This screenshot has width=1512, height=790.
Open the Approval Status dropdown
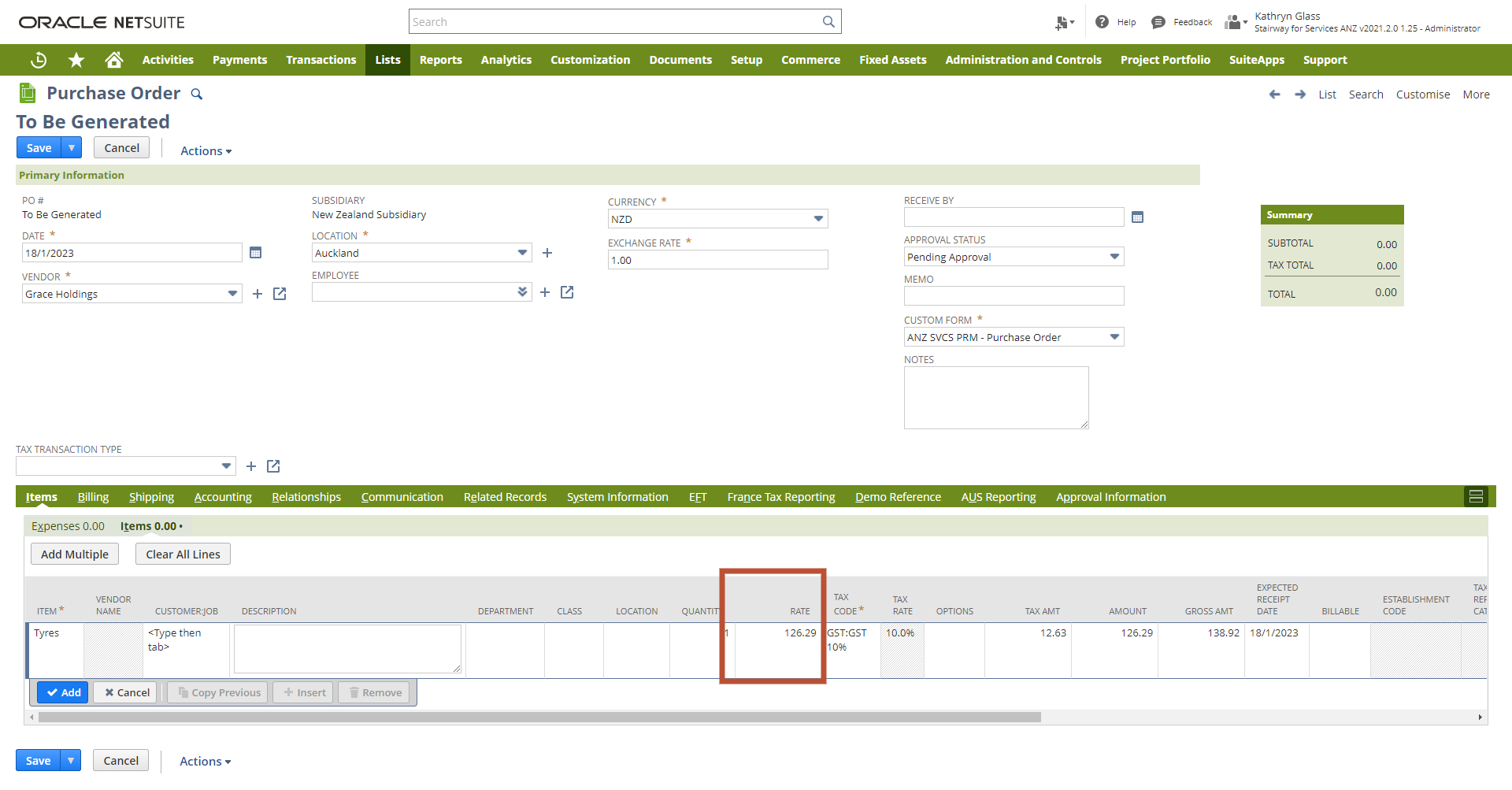(x=1114, y=257)
